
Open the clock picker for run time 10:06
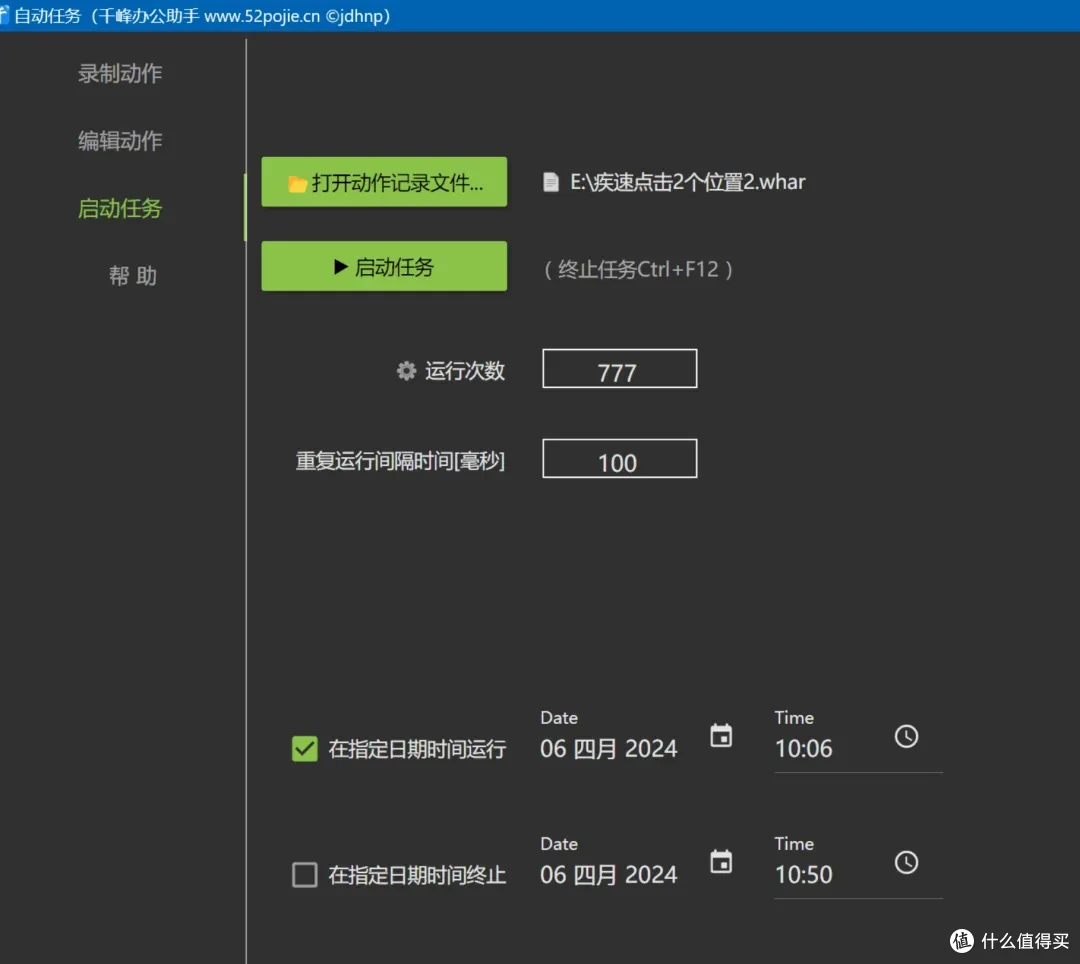(x=906, y=736)
